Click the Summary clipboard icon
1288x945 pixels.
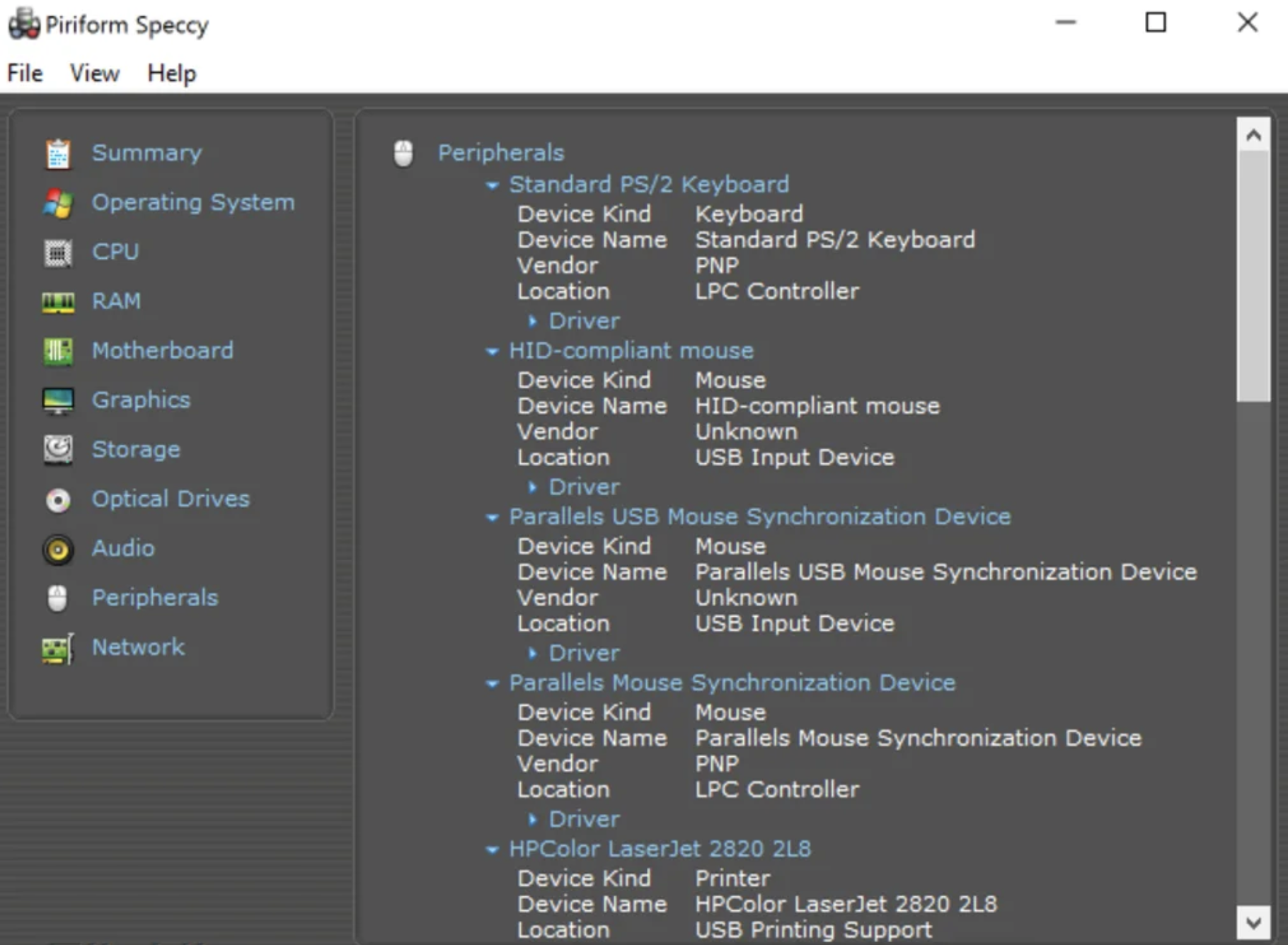coord(58,153)
